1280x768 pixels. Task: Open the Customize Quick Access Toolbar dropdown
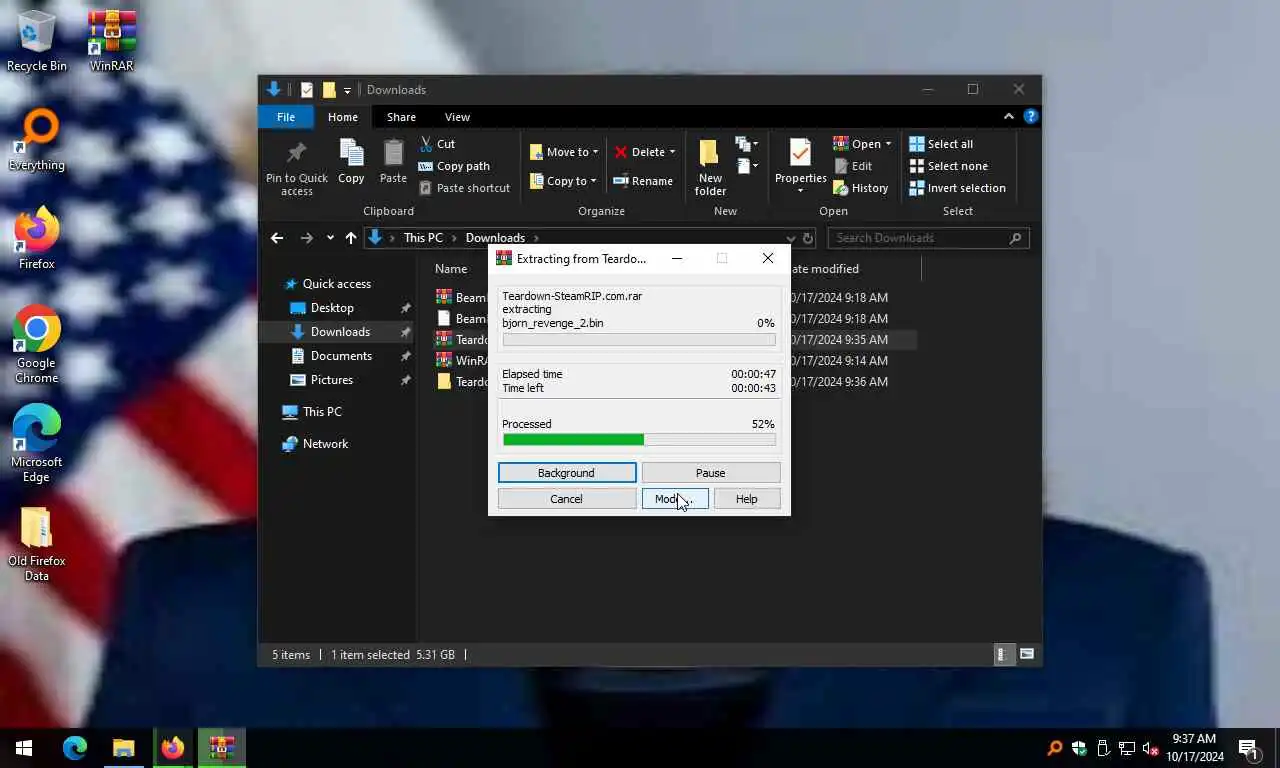coord(348,91)
